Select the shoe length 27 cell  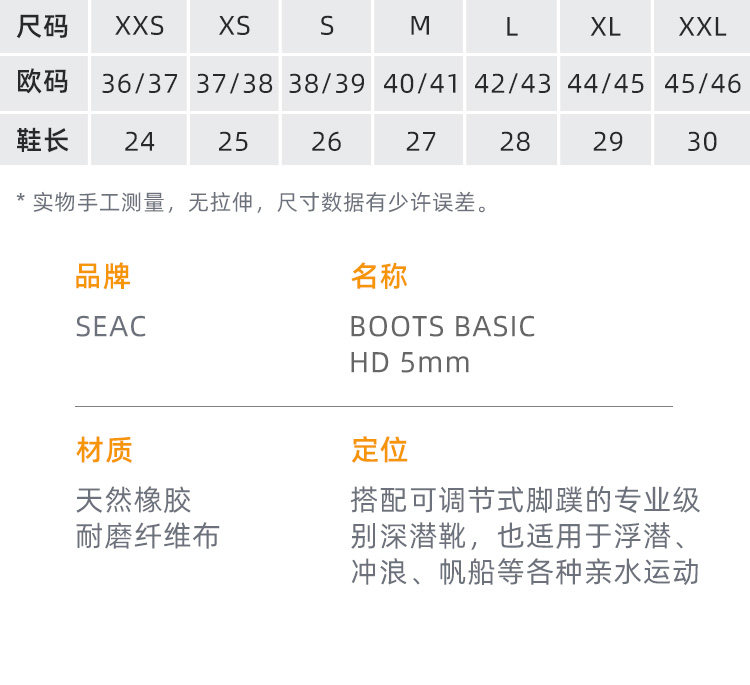tap(420, 142)
